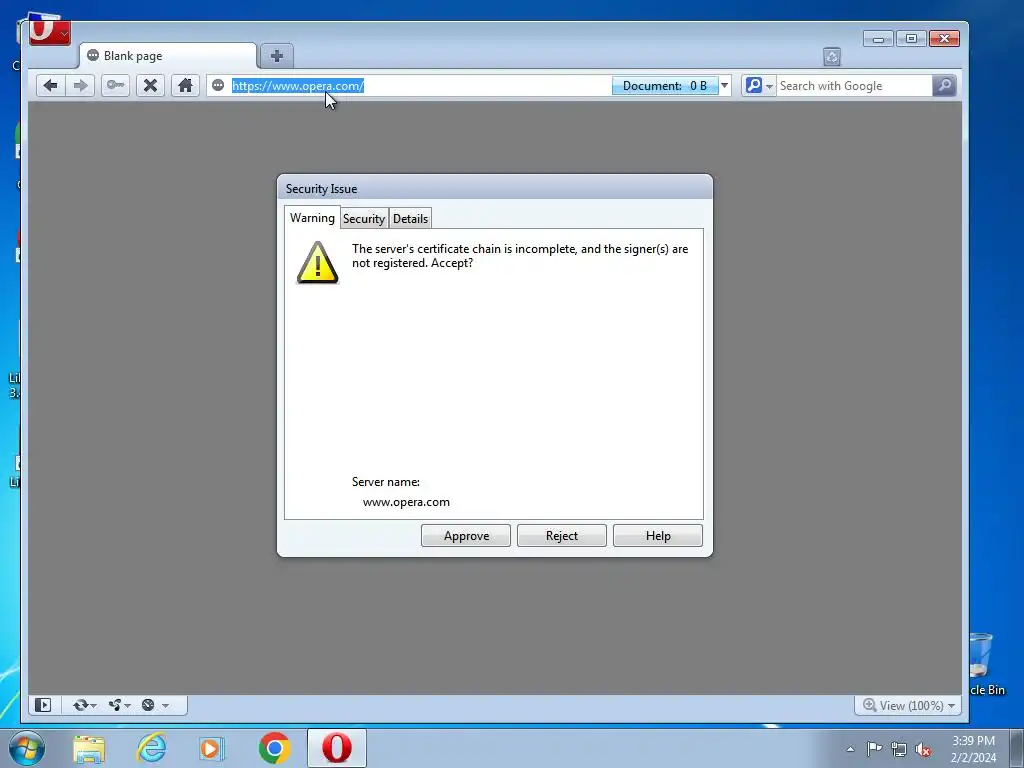Click the yellow warning triangle icon
This screenshot has height=768, width=1024.
pos(317,263)
